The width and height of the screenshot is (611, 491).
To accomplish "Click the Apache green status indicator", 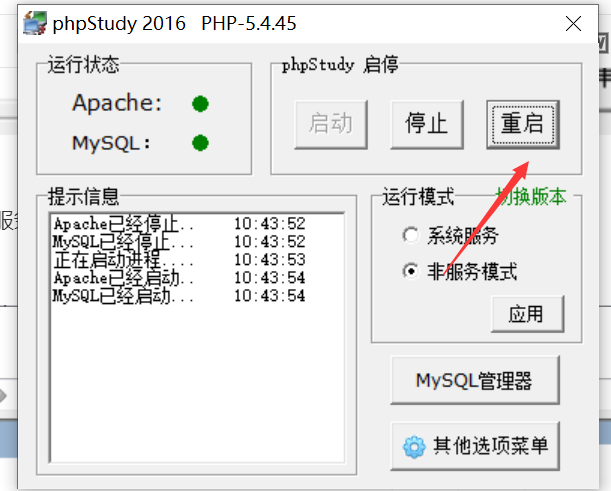I will point(200,104).
